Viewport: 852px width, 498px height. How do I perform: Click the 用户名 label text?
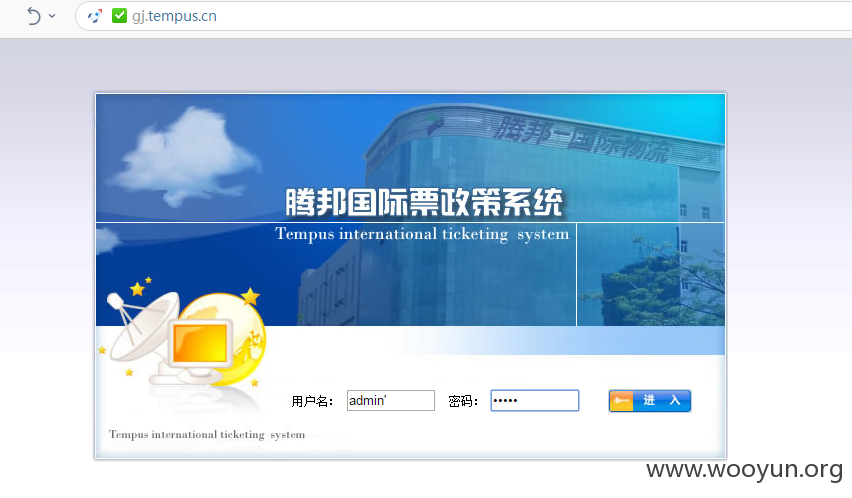pos(312,401)
